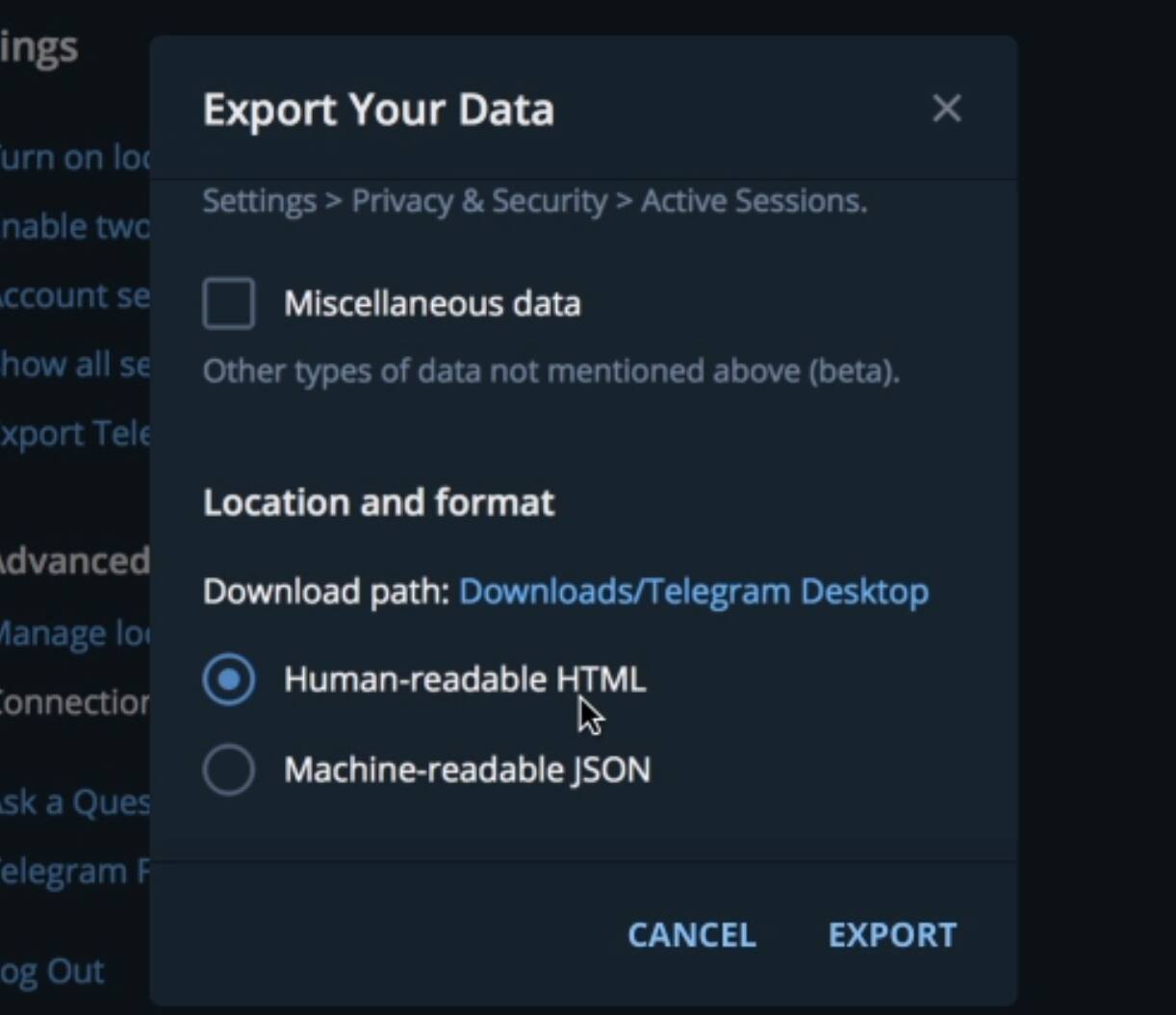Tick the Miscellaneous data checkbox
This screenshot has height=1015, width=1176.
point(229,304)
